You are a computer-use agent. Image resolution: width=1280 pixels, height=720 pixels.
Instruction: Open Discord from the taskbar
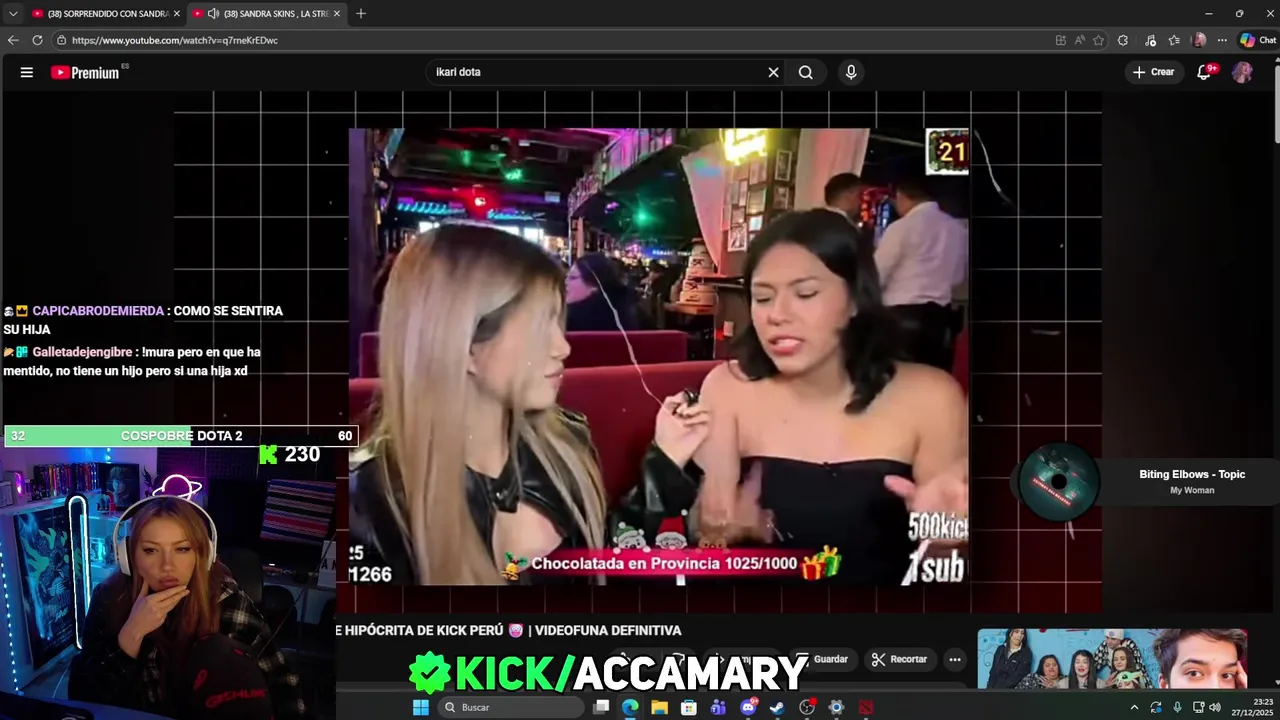click(748, 707)
